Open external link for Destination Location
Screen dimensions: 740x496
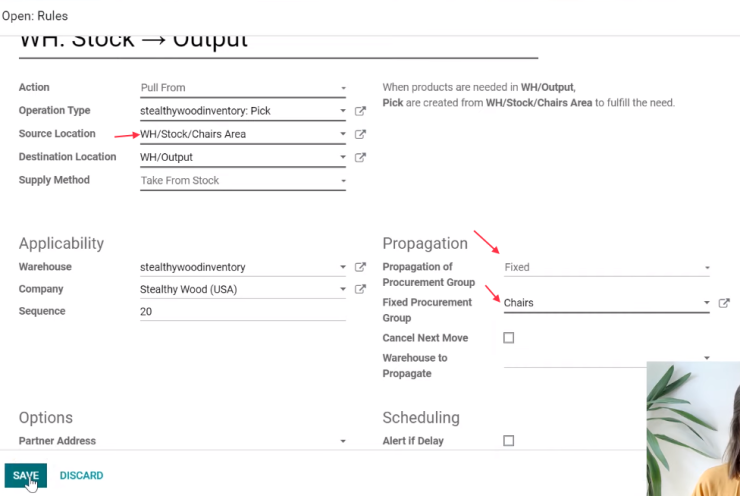point(360,157)
